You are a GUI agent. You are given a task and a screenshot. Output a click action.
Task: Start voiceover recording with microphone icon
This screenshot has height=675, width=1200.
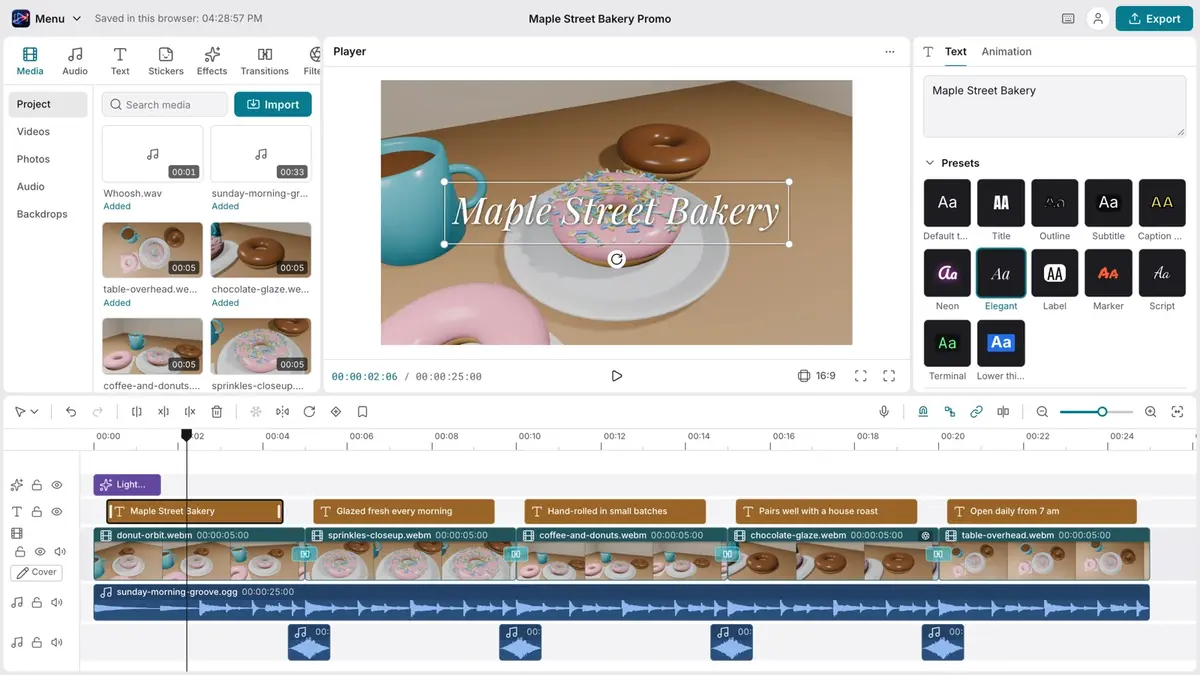884,411
